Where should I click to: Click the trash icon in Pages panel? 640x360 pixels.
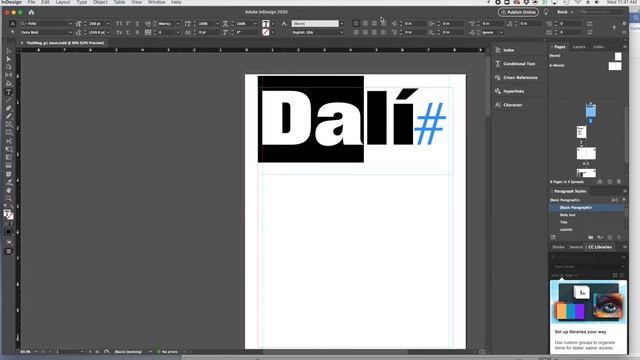[619, 182]
